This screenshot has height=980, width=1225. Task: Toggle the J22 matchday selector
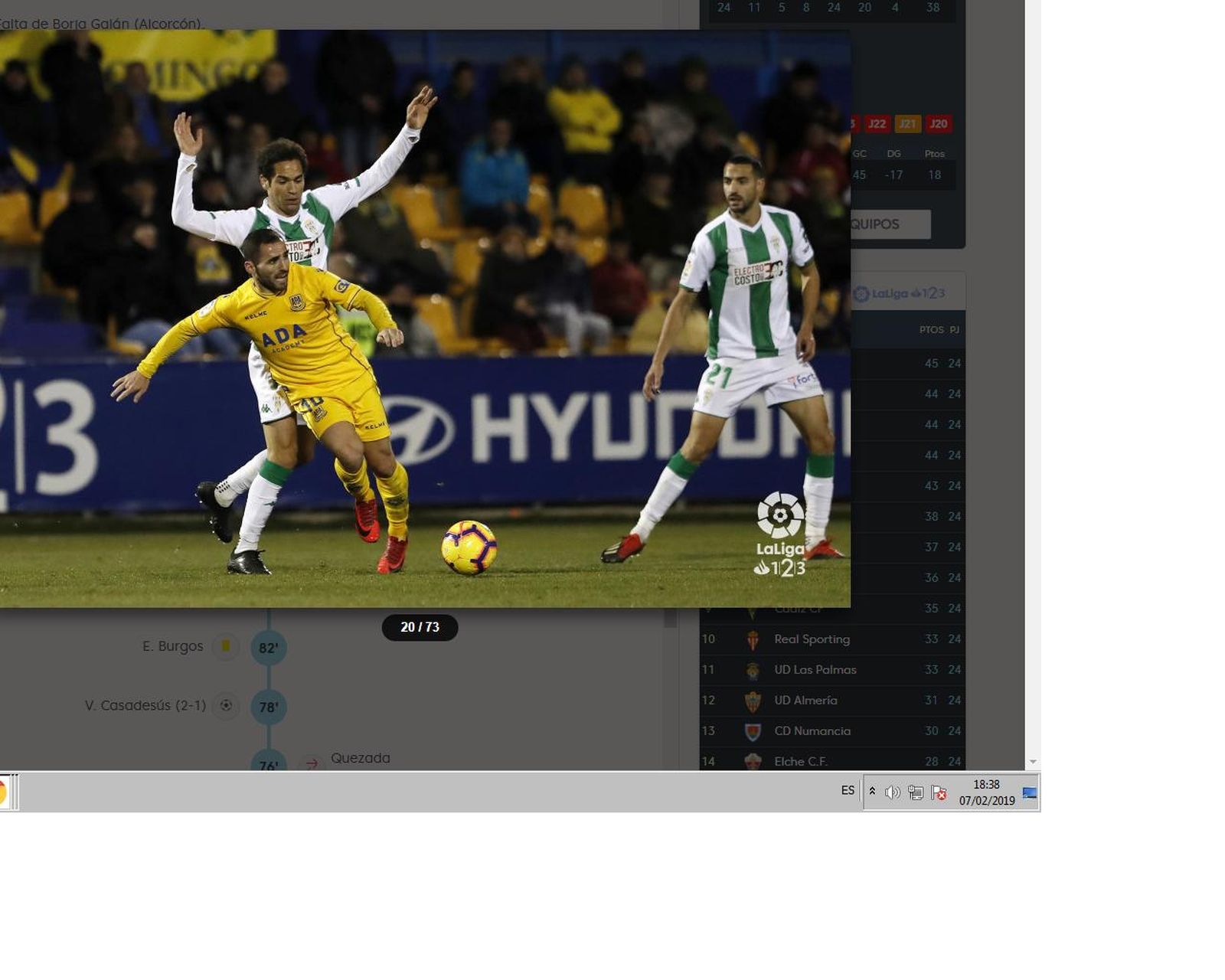877,123
